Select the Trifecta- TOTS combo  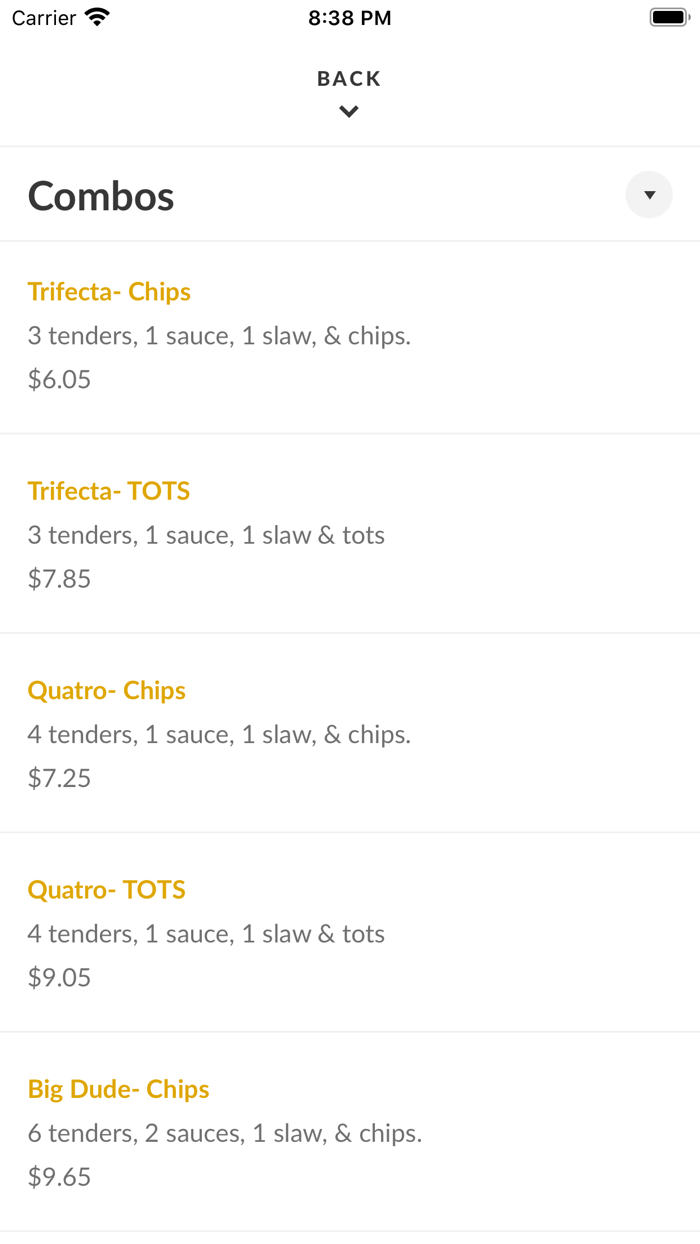109,491
